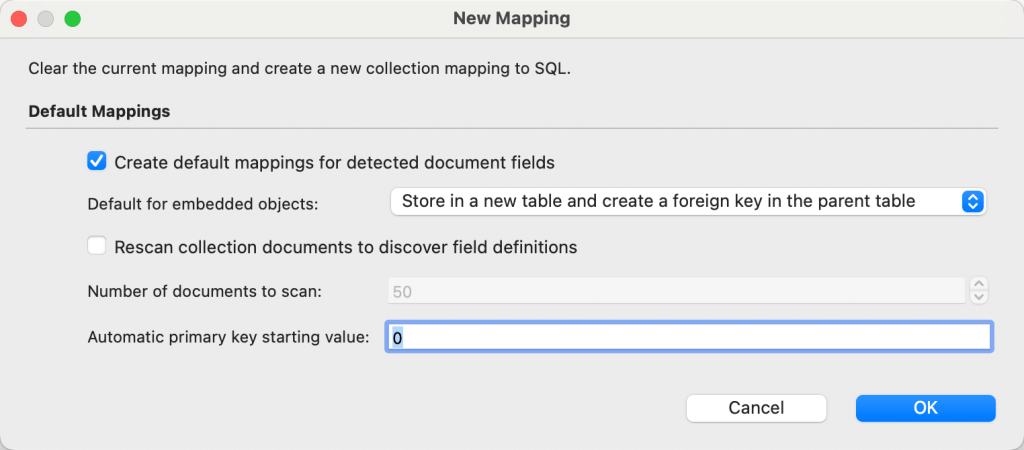This screenshot has width=1024, height=450.
Task: Uncheck the Create default mappings checkbox
Action: (97, 161)
